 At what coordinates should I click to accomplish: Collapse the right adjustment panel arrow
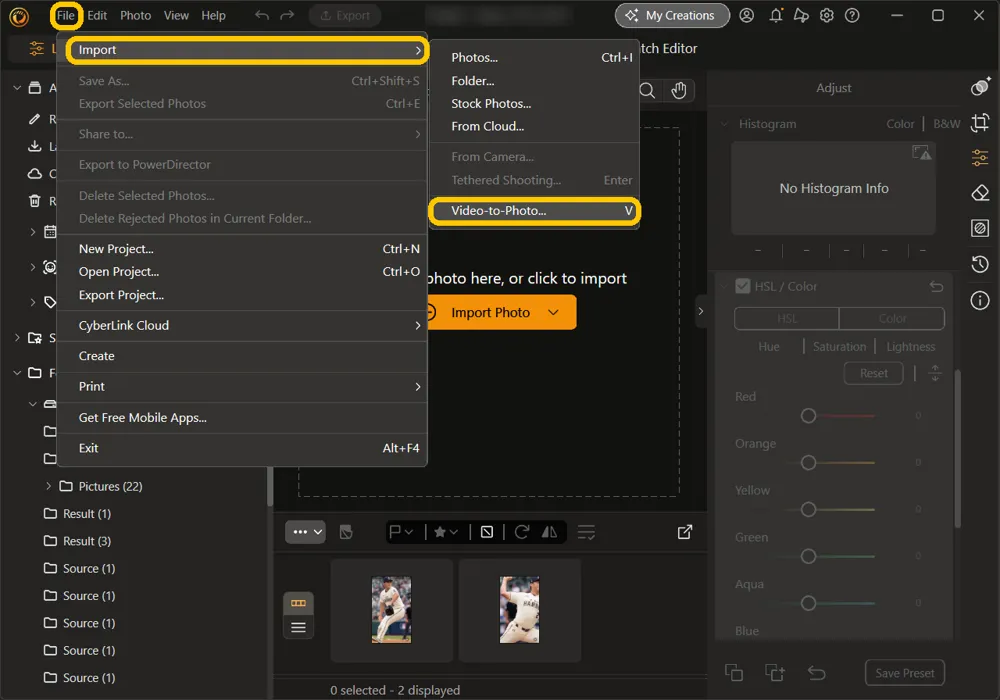pos(700,312)
